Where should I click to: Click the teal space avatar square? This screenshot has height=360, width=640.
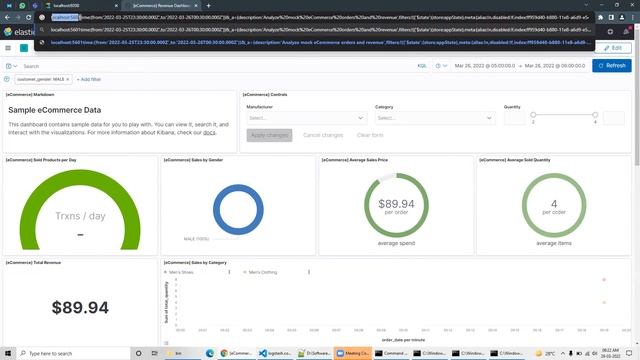point(24,48)
